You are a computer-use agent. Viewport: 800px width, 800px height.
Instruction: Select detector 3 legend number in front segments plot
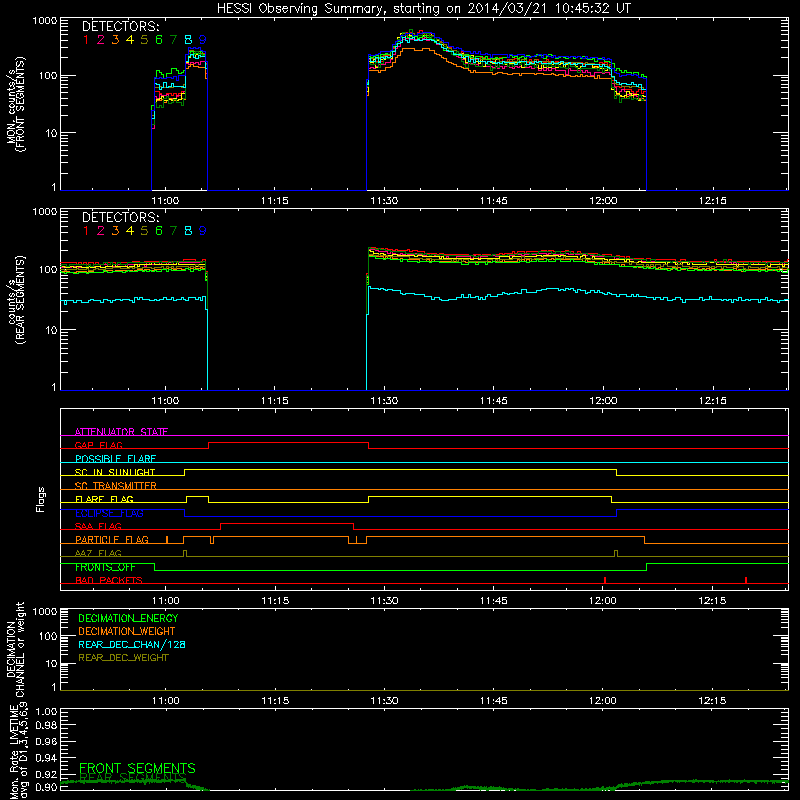115,40
